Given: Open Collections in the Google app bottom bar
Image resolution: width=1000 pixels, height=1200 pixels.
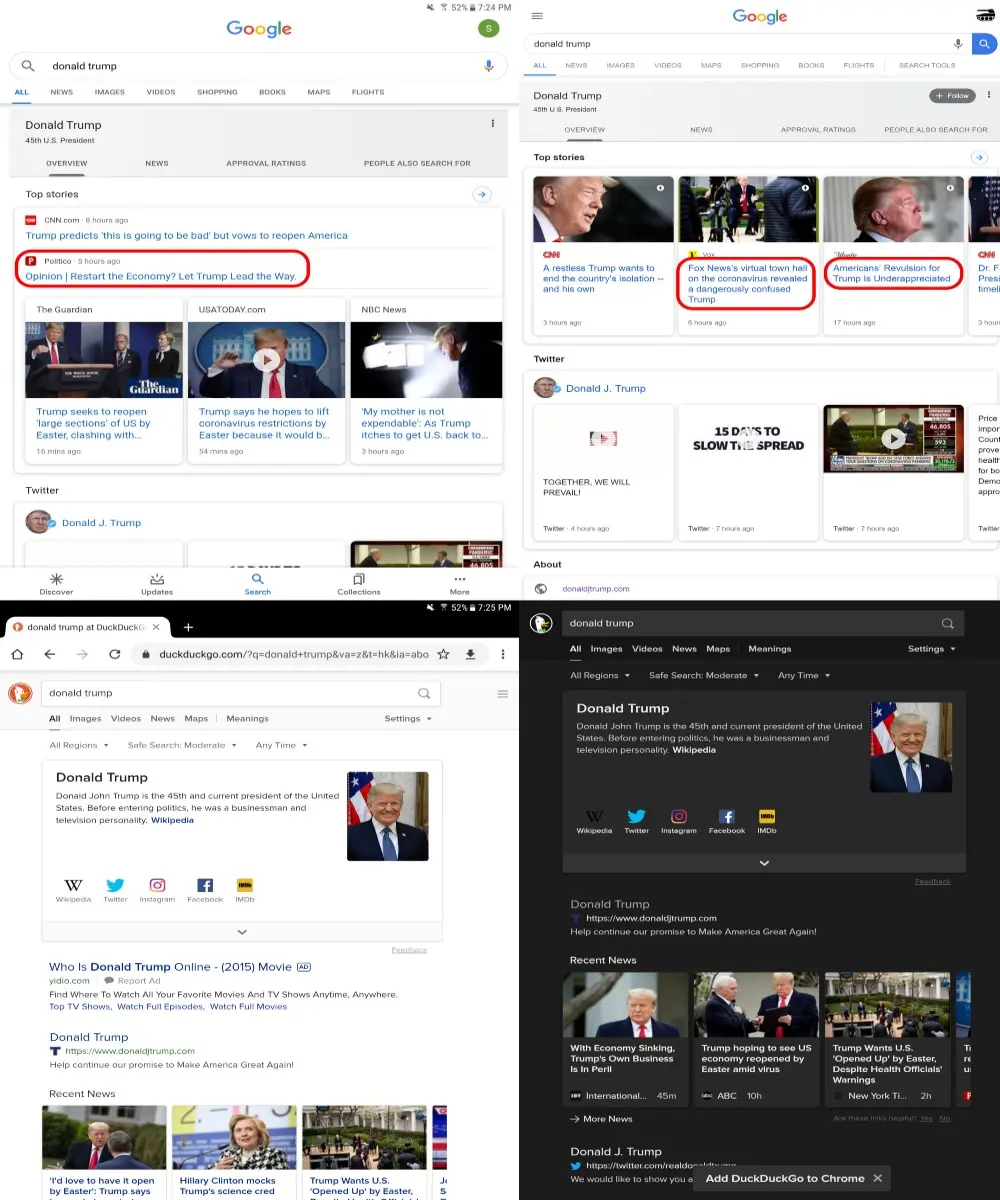Looking at the screenshot, I should tap(359, 584).
